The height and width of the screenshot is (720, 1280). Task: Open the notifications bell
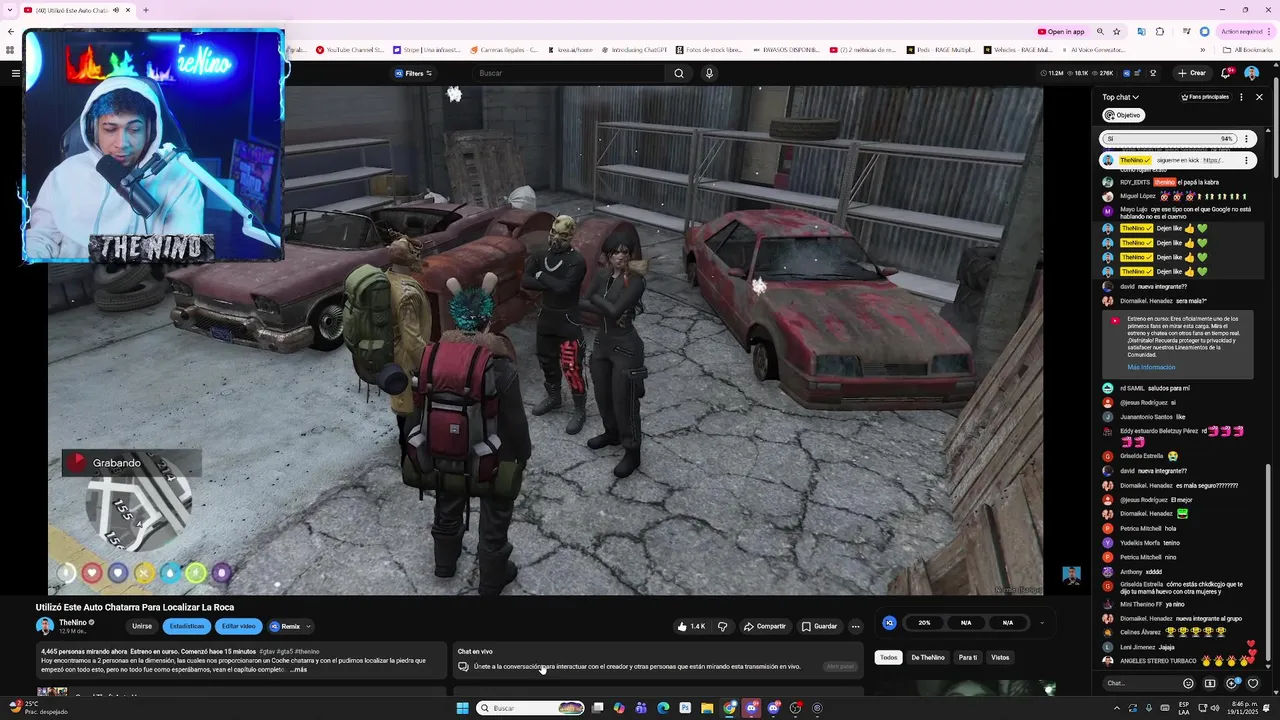tap(1226, 73)
